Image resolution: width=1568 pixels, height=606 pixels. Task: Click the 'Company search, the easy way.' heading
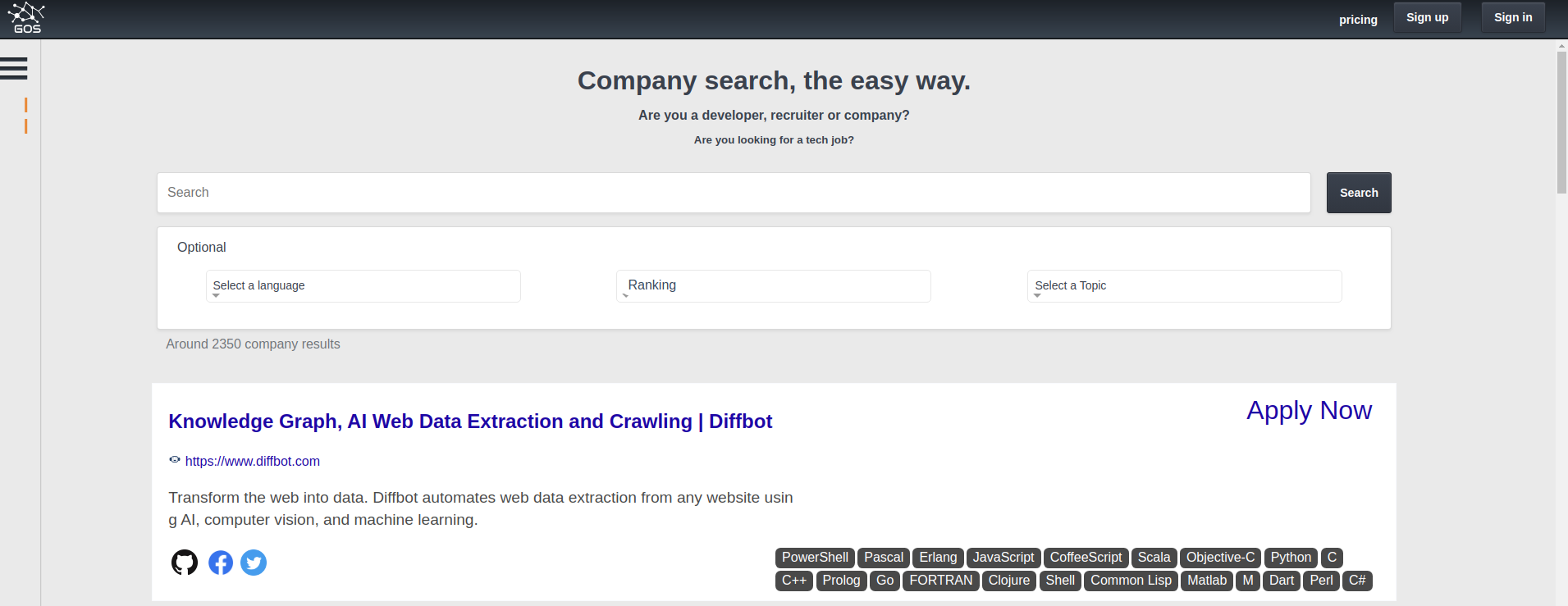point(774,80)
